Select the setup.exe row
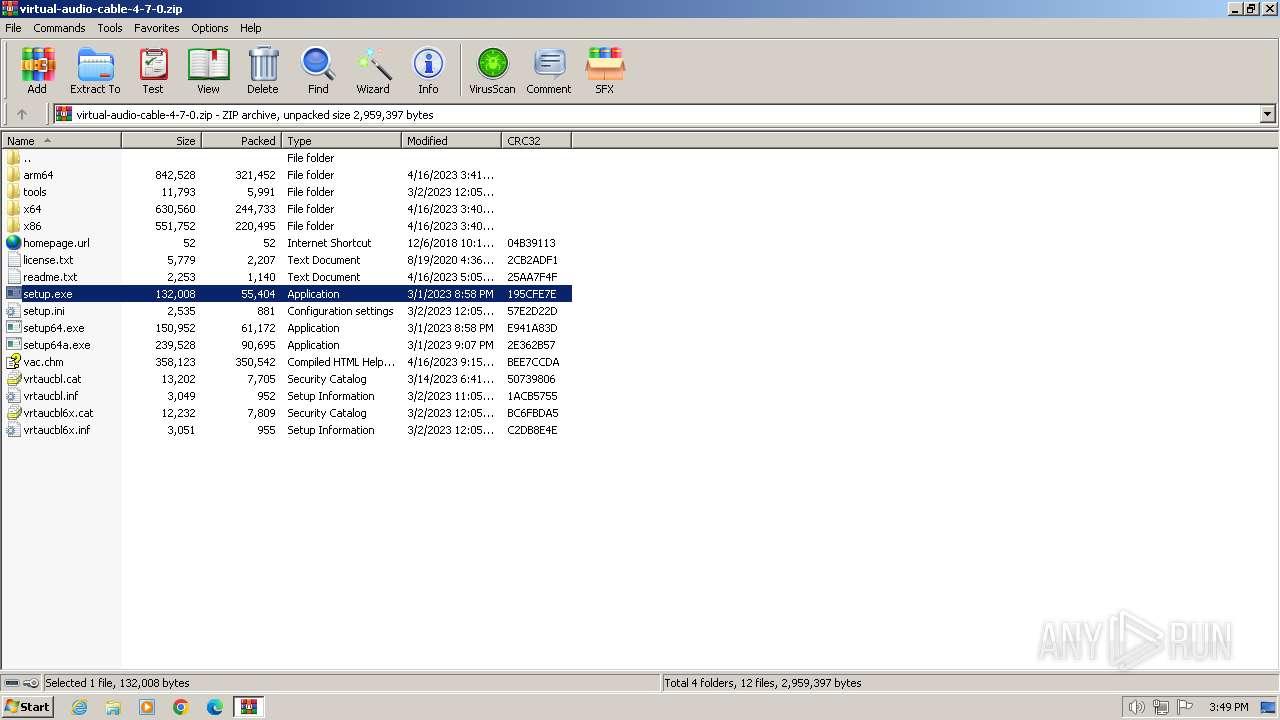 click(x=287, y=294)
